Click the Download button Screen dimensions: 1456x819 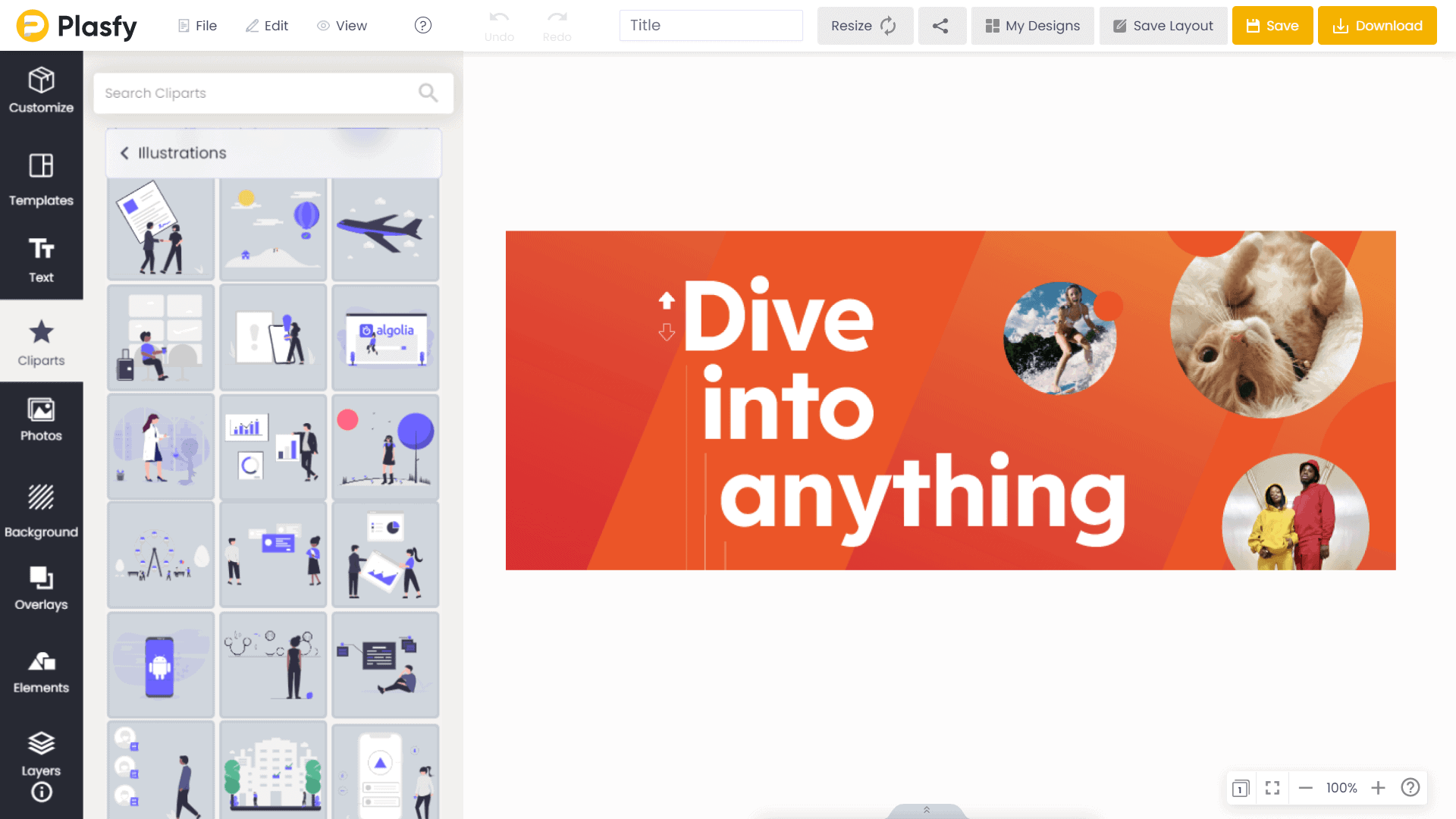click(1376, 26)
